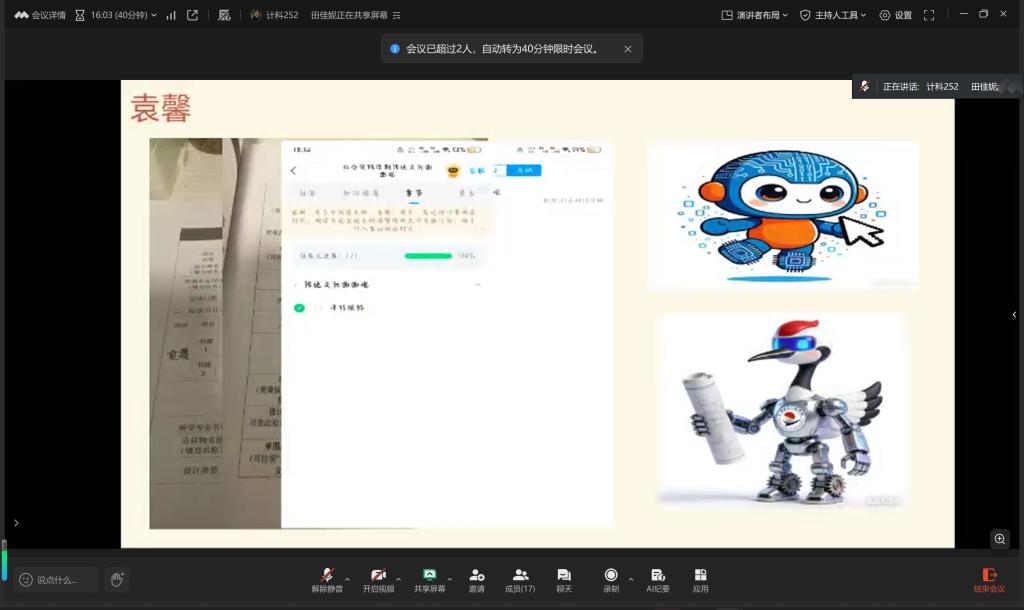Viewport: 1024px width, 610px height.
Task: Click the raise hand icon
Action: tap(117, 579)
